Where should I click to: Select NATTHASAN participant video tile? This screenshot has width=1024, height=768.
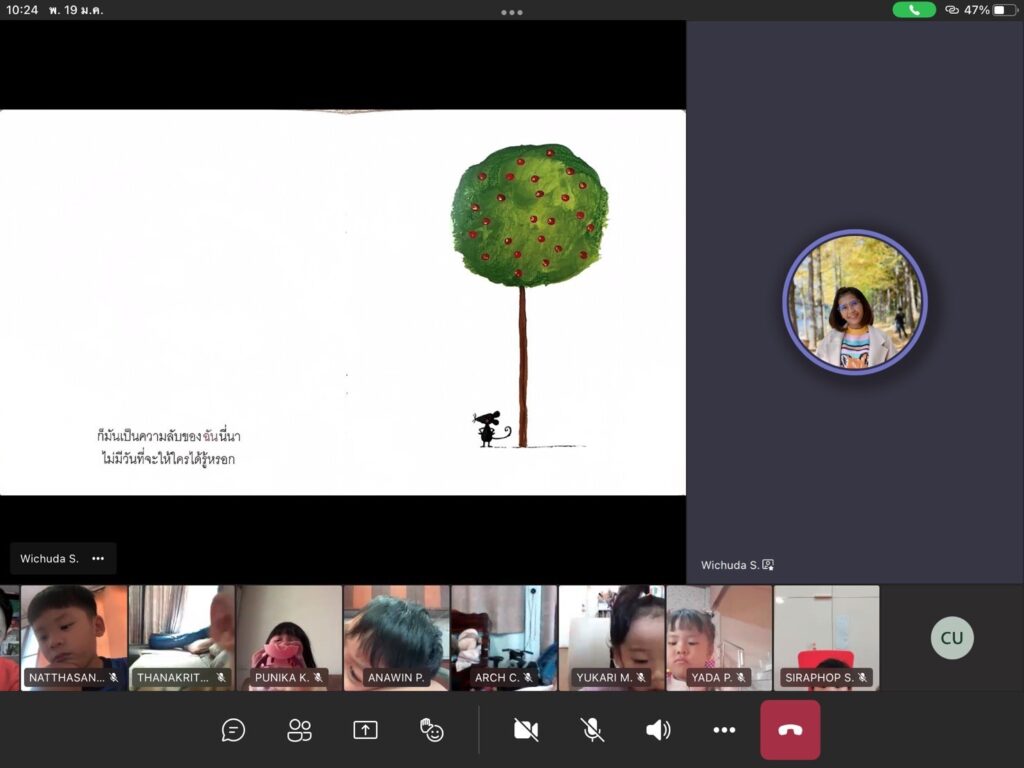point(74,637)
